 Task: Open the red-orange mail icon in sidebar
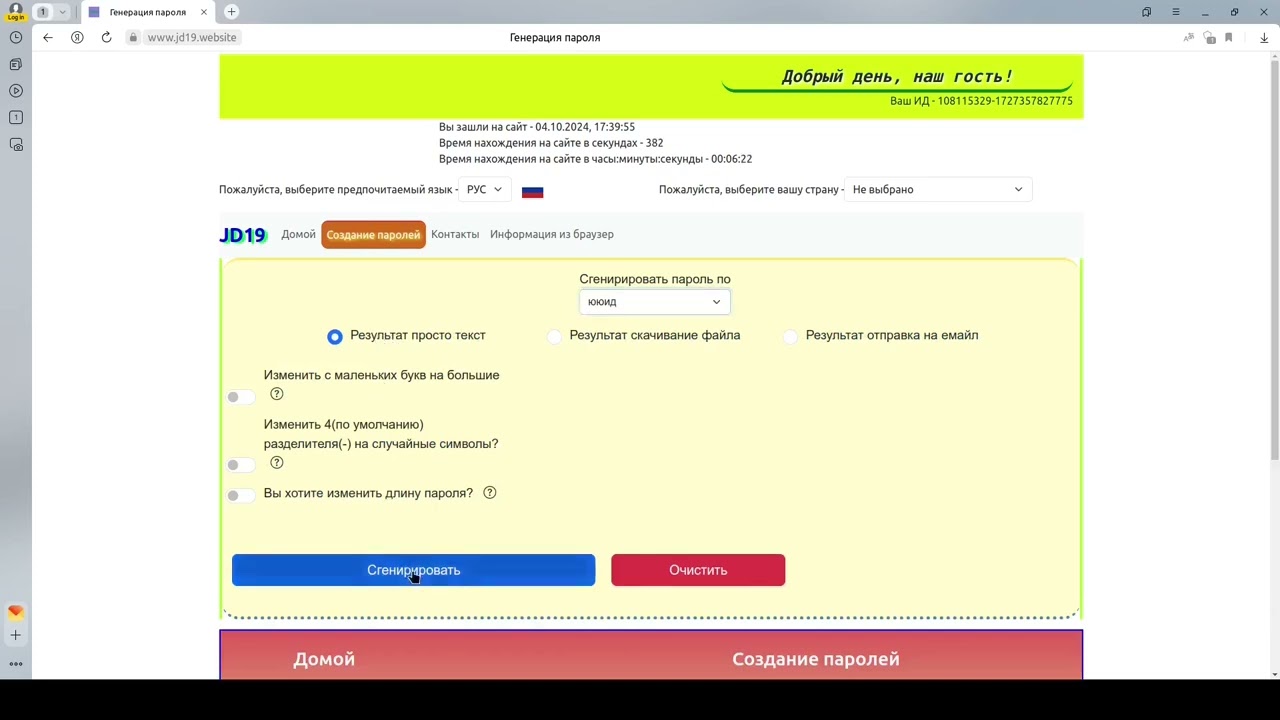(x=16, y=612)
